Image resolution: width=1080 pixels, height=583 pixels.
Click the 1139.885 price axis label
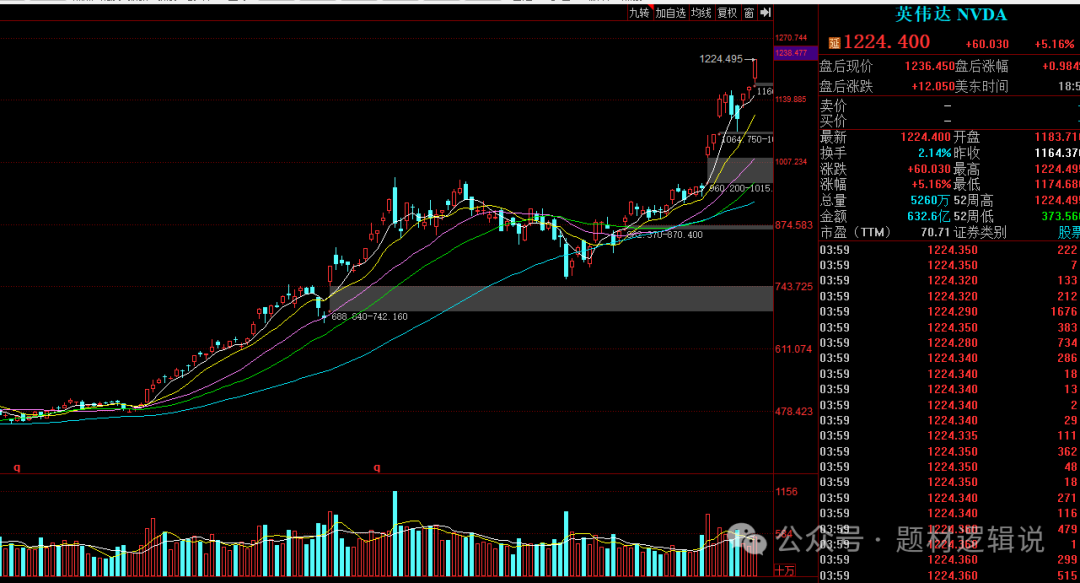pyautogui.click(x=791, y=100)
